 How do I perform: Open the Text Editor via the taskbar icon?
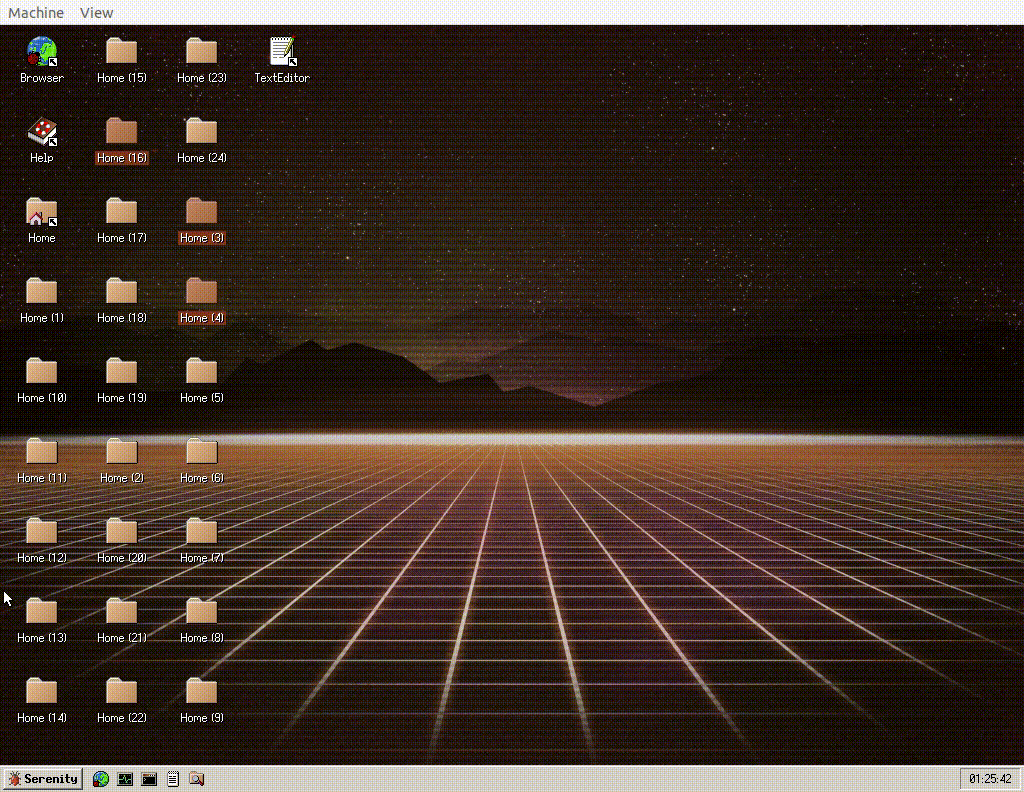(172, 779)
